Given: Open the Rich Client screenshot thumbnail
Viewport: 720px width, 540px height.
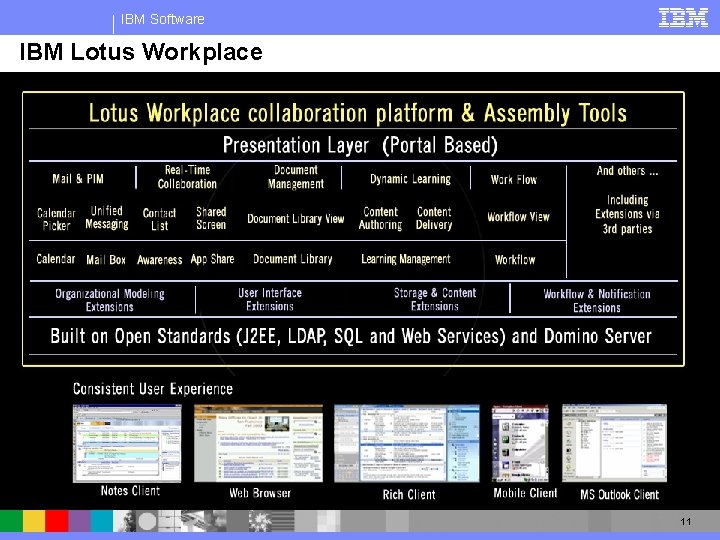Looking at the screenshot, I should point(407,443).
